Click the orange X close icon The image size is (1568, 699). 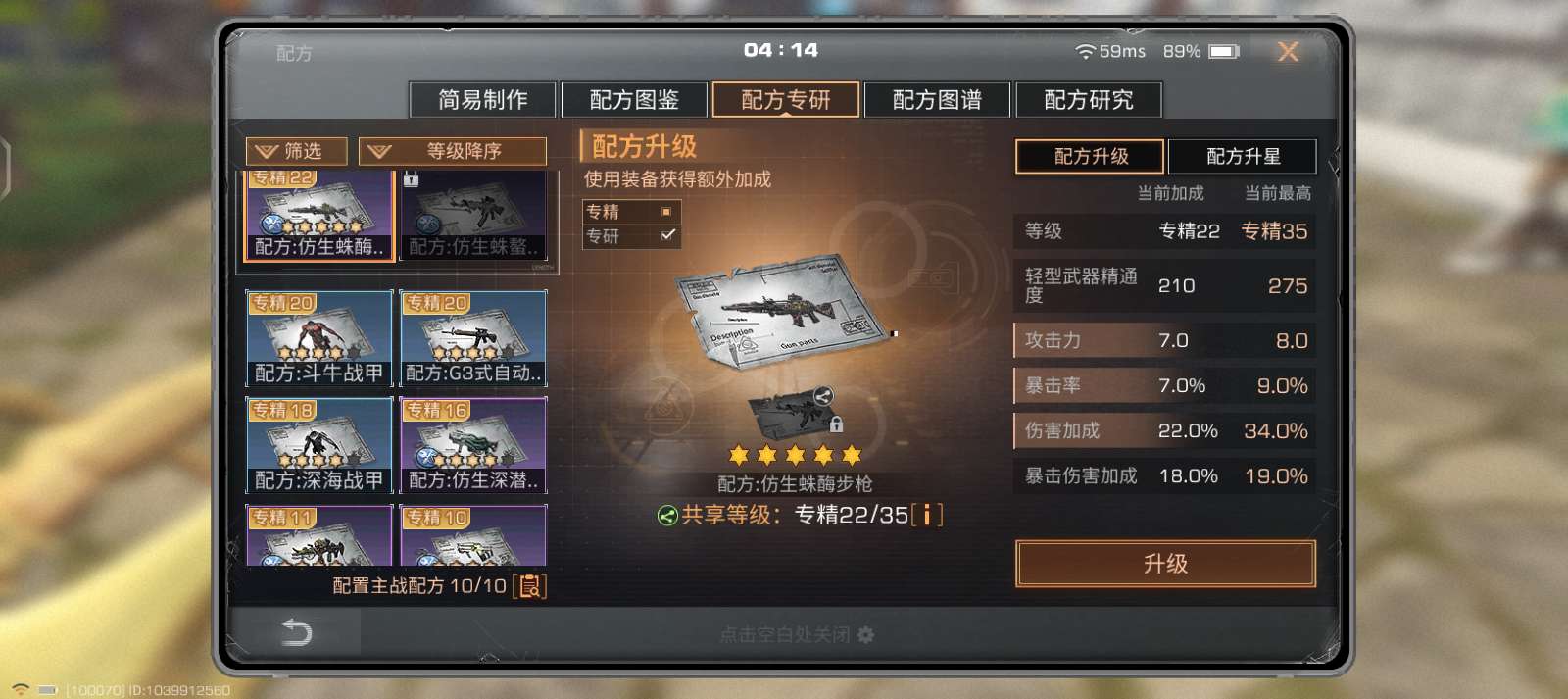pyautogui.click(x=1288, y=51)
